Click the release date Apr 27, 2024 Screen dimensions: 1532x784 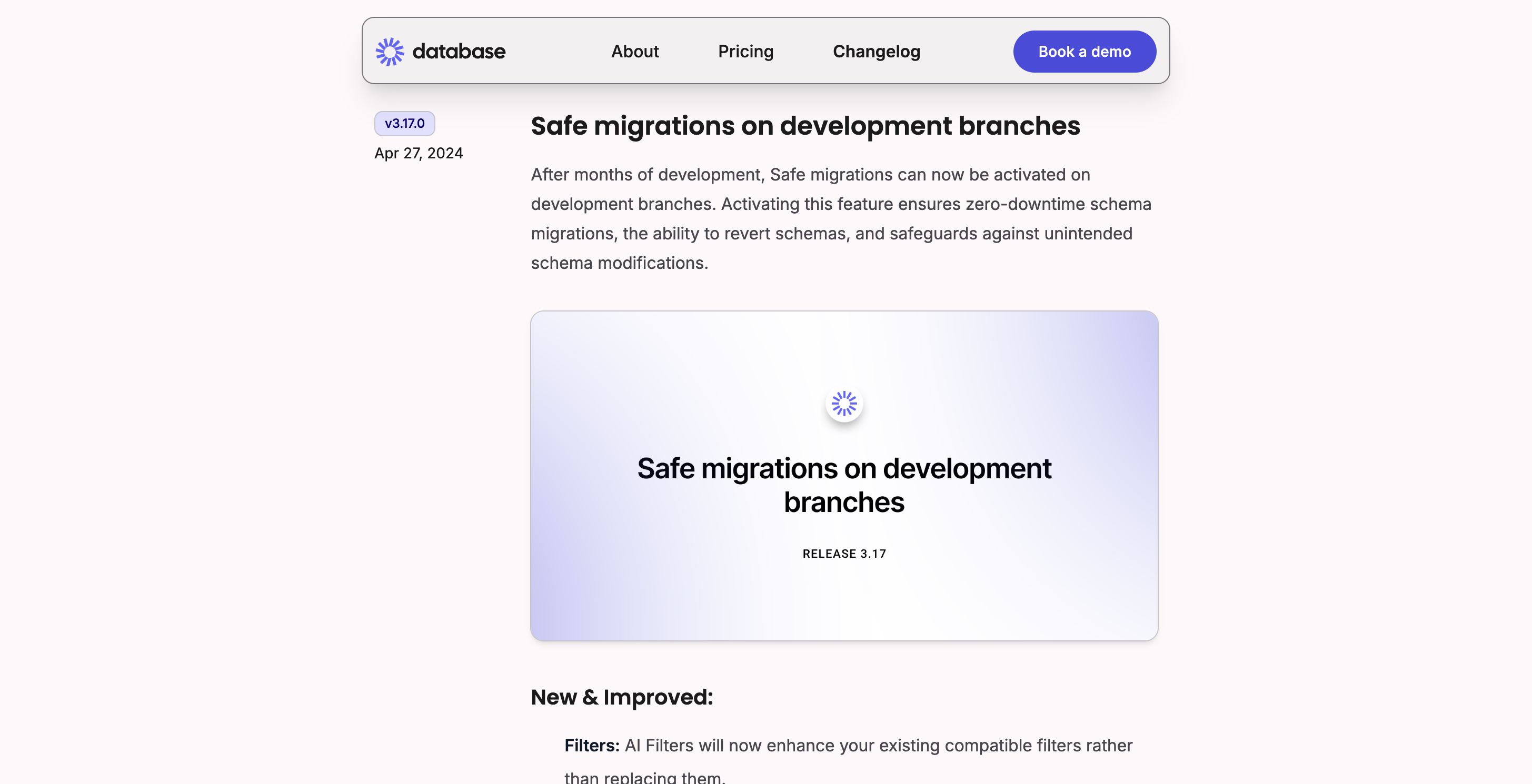tap(419, 153)
